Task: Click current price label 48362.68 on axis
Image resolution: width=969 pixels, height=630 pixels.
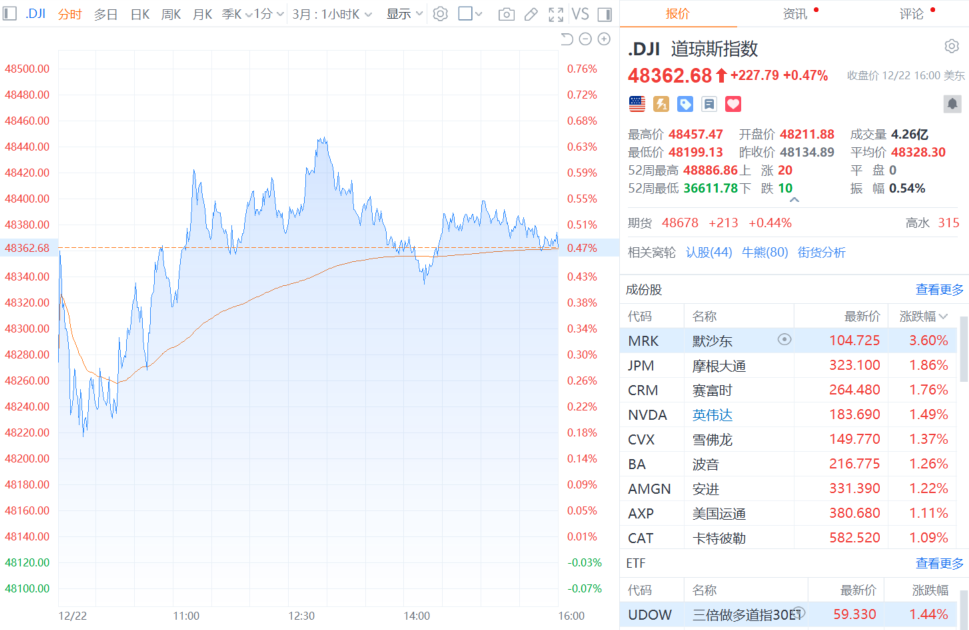Action: (x=27, y=248)
